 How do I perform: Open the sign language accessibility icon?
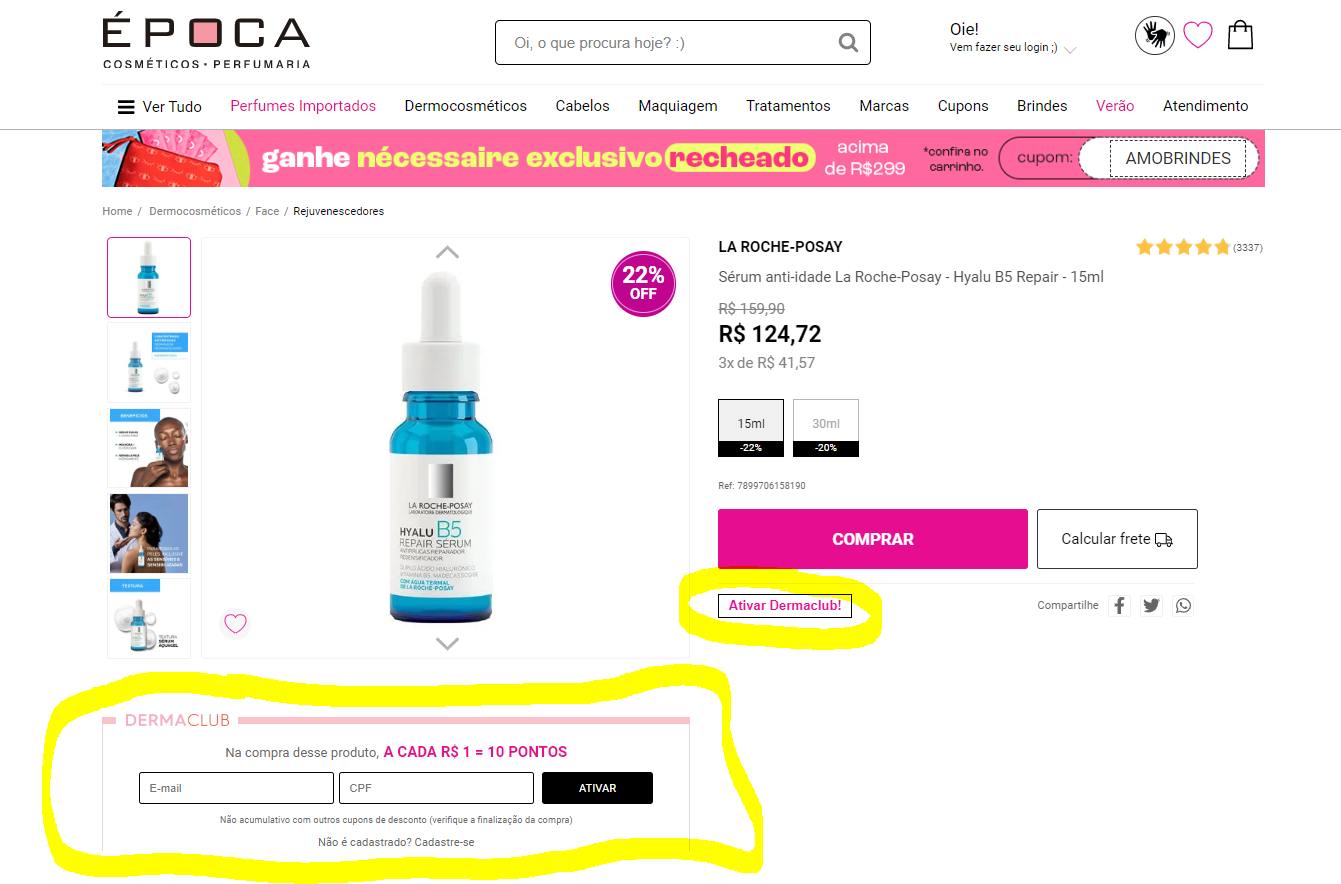point(1155,35)
